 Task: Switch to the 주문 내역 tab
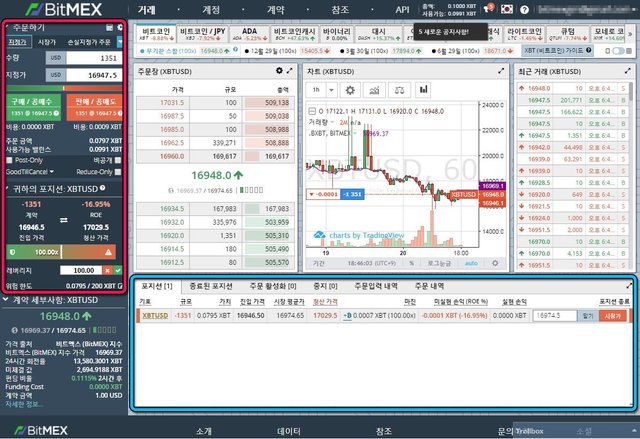tap(429, 286)
